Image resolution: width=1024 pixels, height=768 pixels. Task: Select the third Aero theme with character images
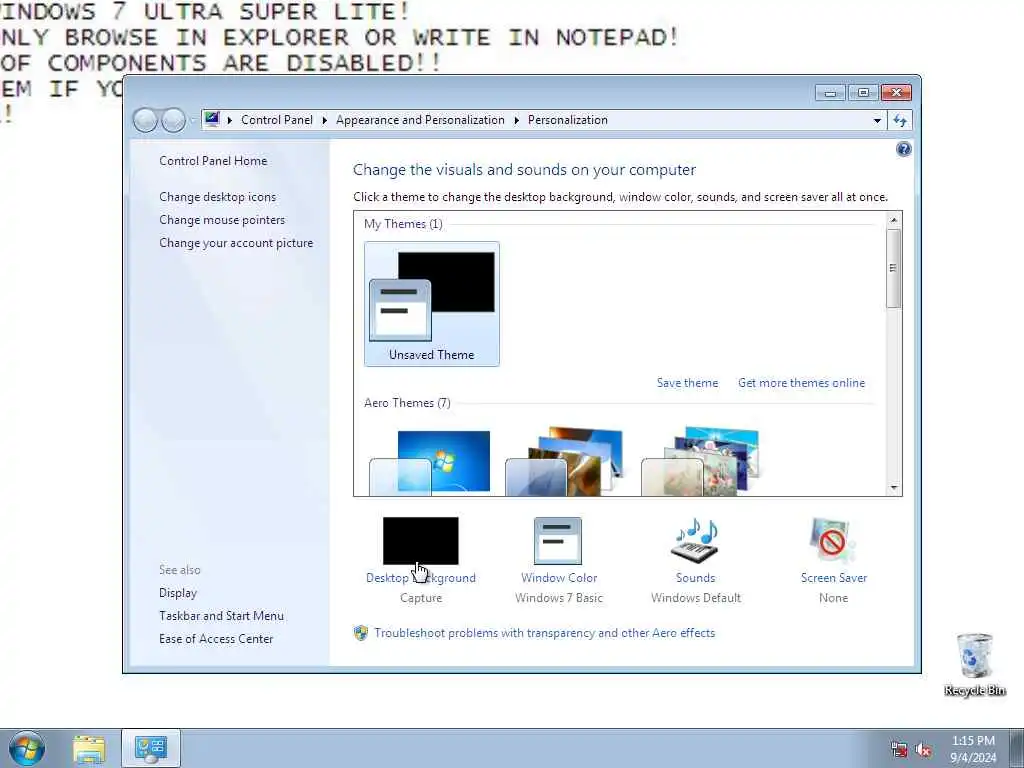tap(701, 461)
